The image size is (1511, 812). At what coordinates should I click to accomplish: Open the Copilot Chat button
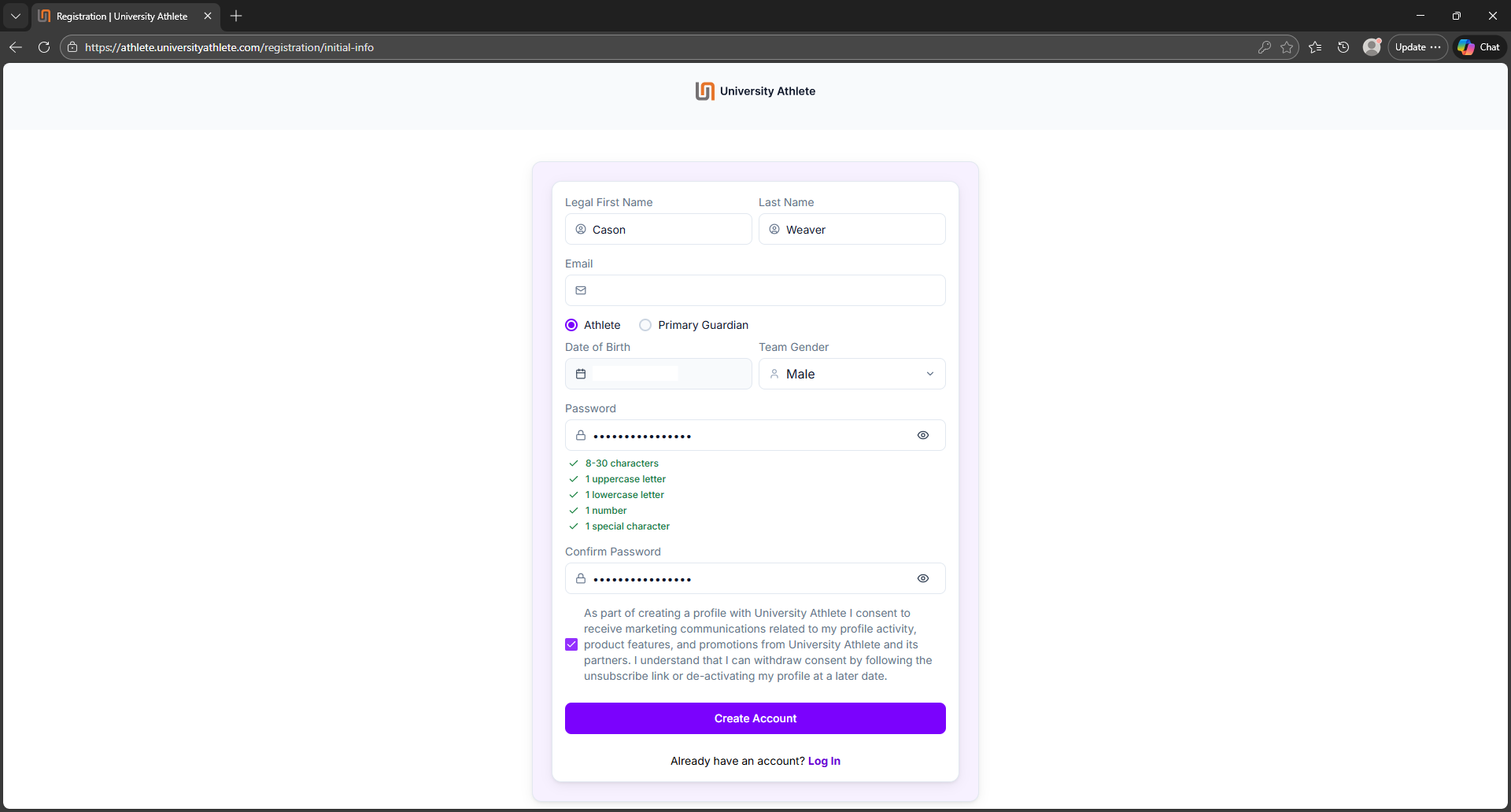(x=1480, y=47)
